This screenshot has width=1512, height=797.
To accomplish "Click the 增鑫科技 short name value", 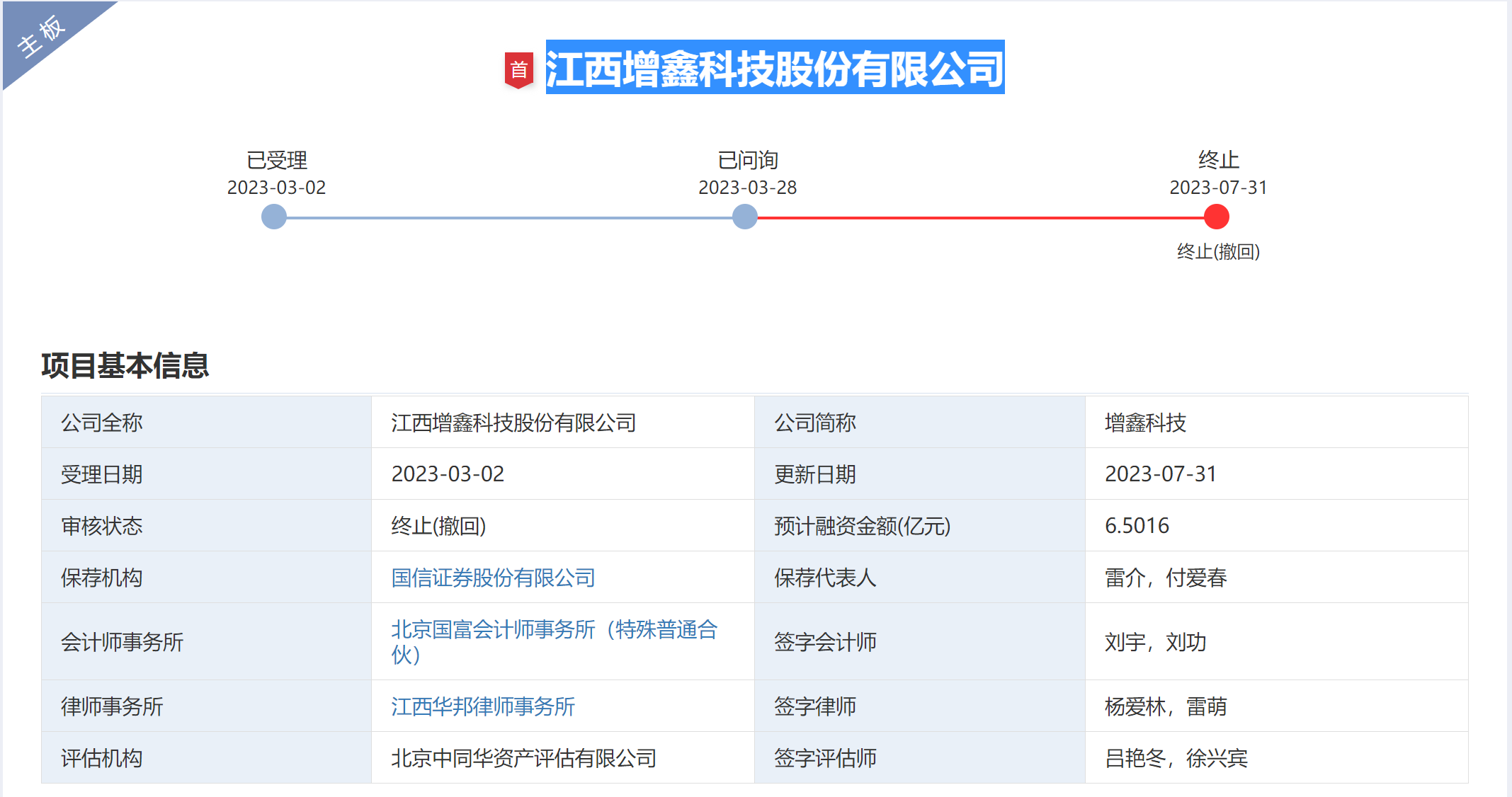I will [1145, 423].
